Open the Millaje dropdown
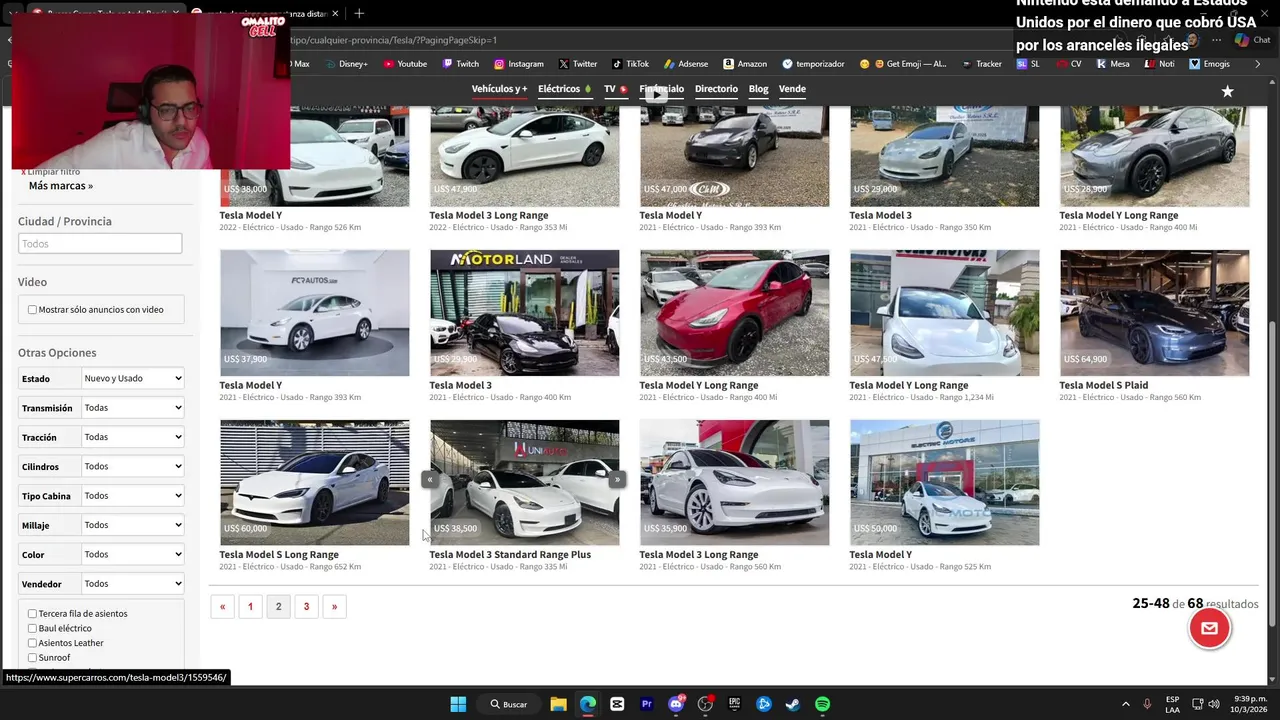This screenshot has height=720, width=1280. point(133,525)
